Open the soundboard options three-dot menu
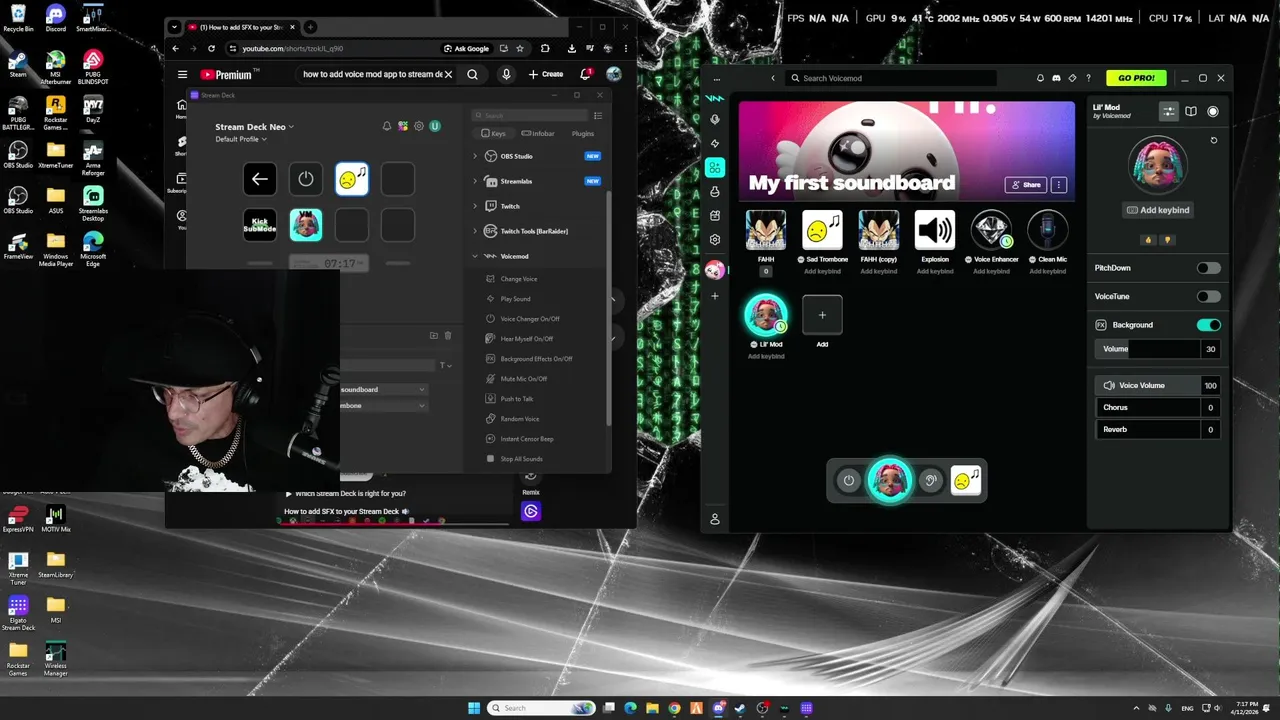The width and height of the screenshot is (1280, 720). (x=1059, y=185)
